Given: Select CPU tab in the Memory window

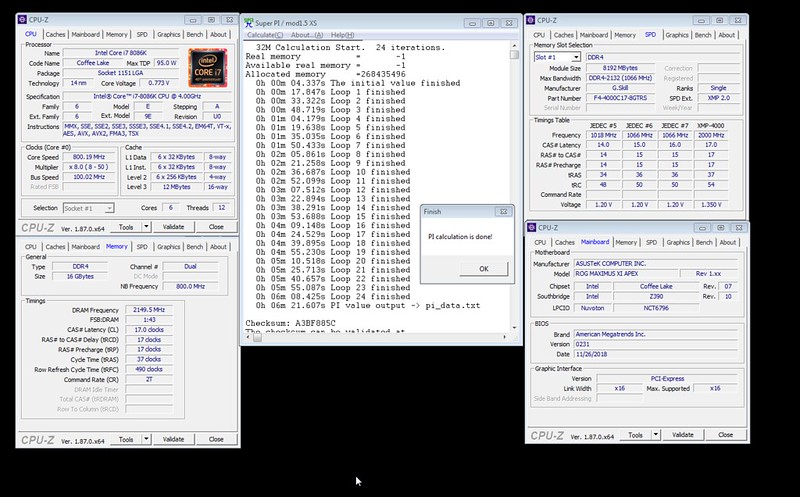Looking at the screenshot, I should click(x=31, y=247).
